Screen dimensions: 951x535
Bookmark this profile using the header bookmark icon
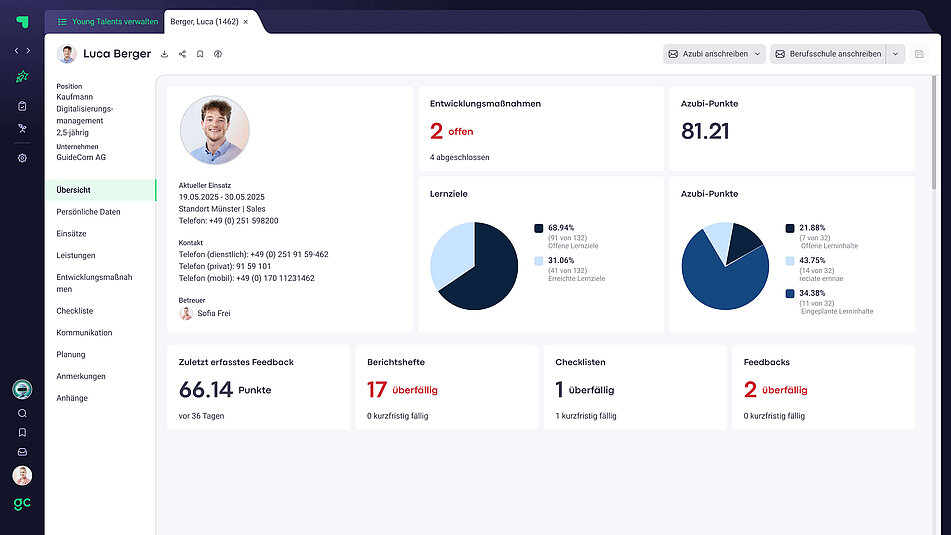pos(200,54)
